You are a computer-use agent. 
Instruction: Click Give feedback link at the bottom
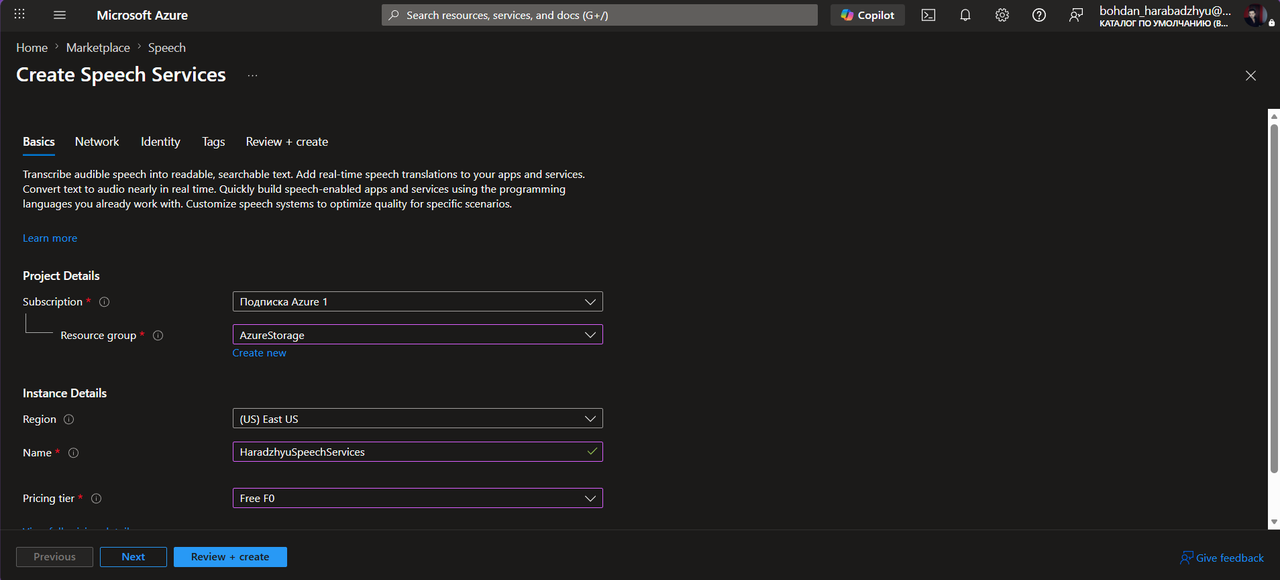tap(1222, 558)
